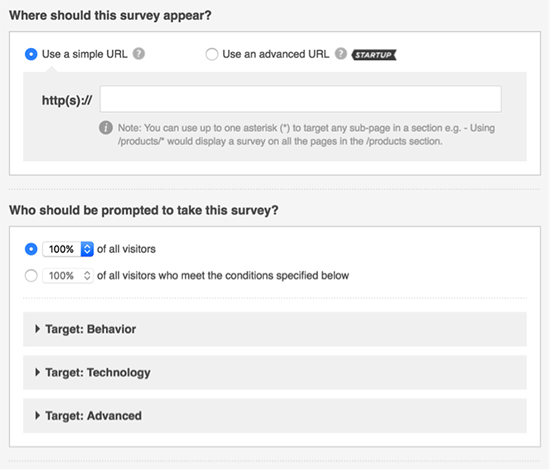Click the info icon next to the note

tap(106, 128)
